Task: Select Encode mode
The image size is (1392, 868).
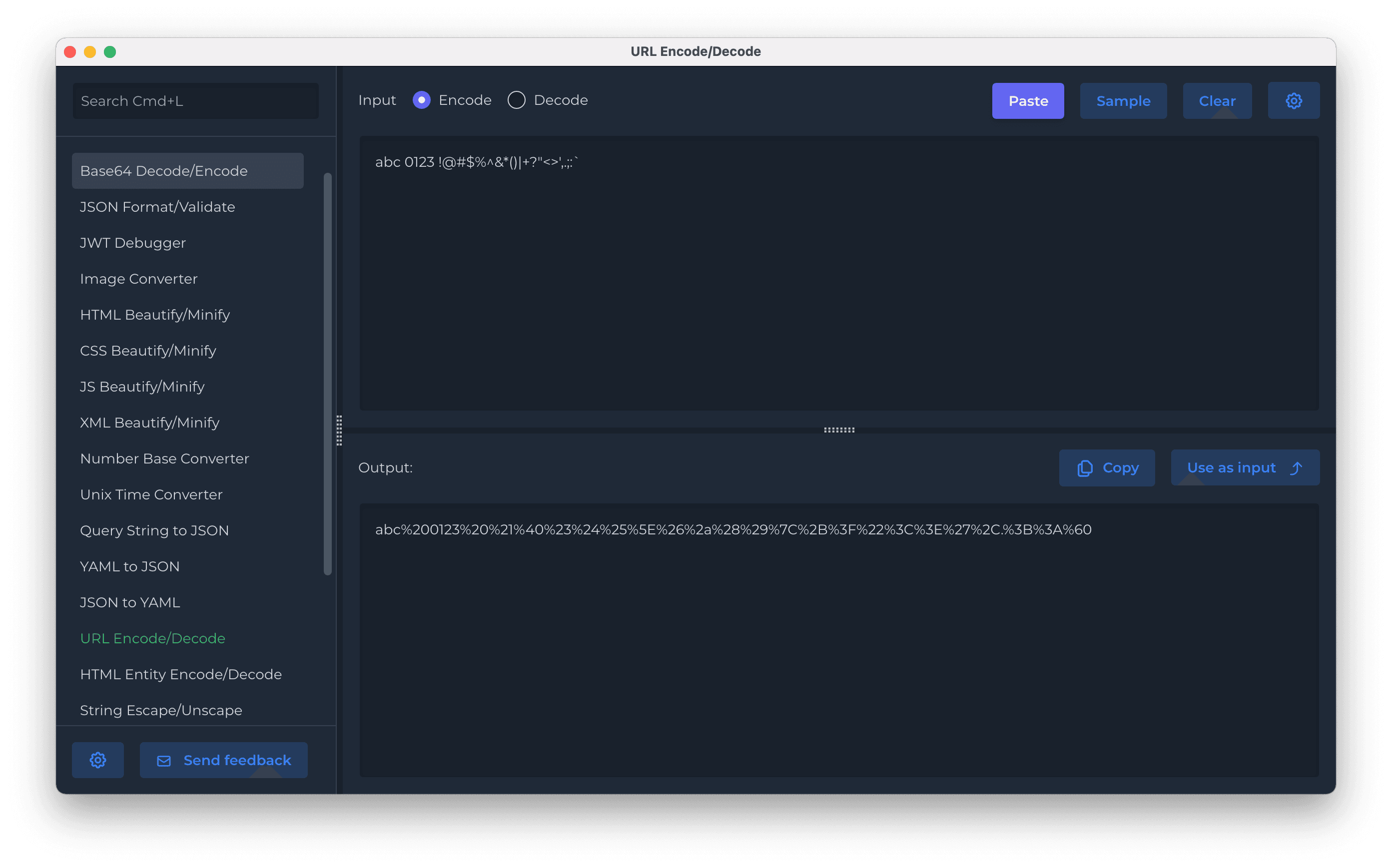Action: [422, 99]
